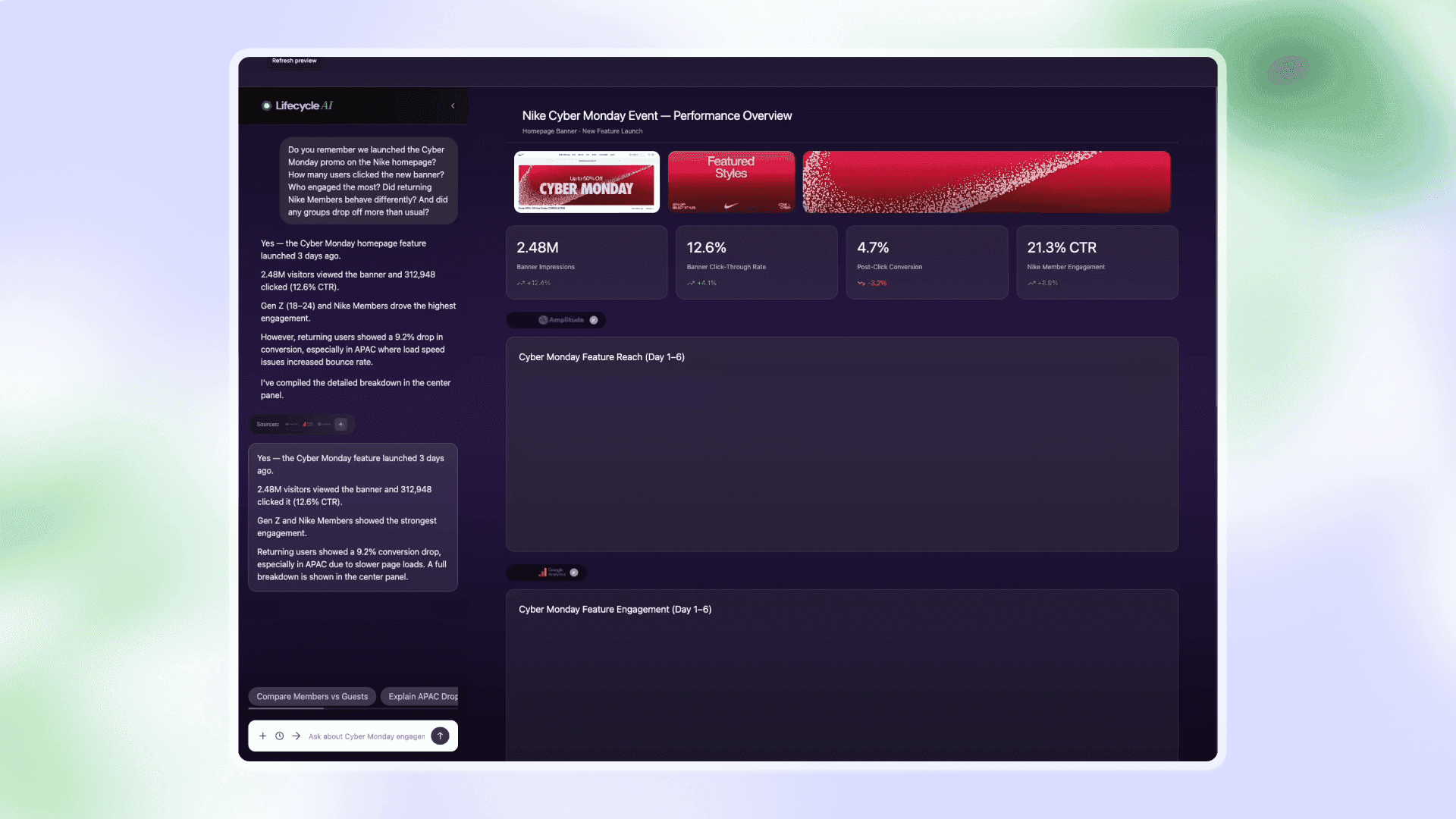Click the Sources label
This screenshot has height=819, width=1456.
[268, 425]
